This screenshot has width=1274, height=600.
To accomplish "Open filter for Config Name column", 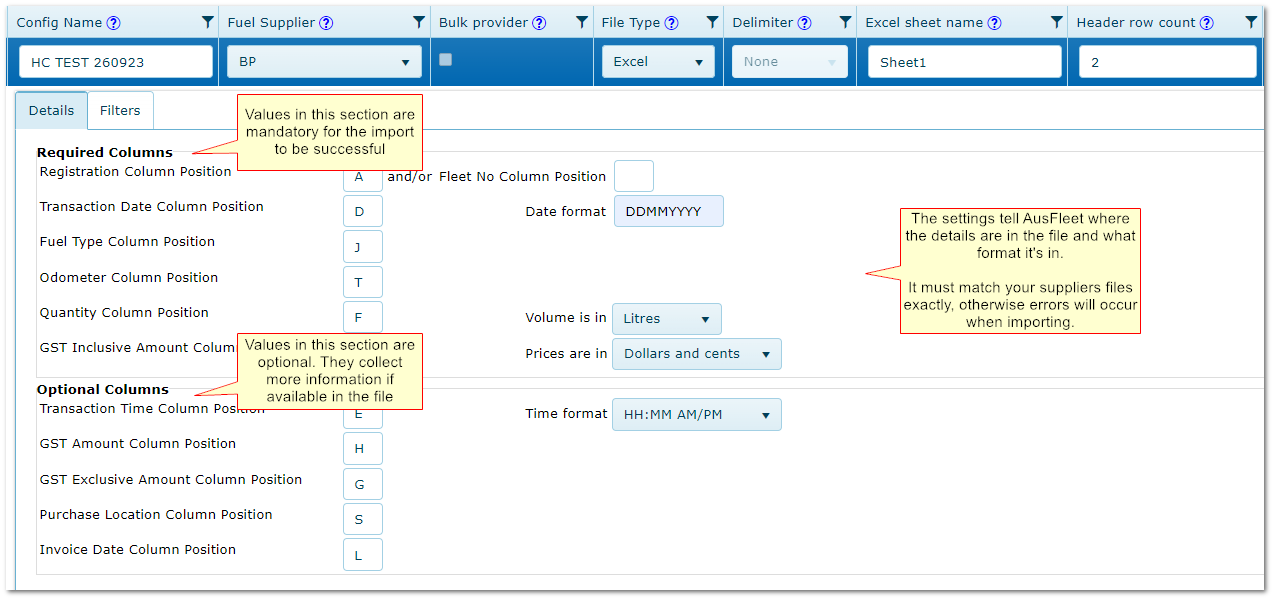I will pos(207,22).
